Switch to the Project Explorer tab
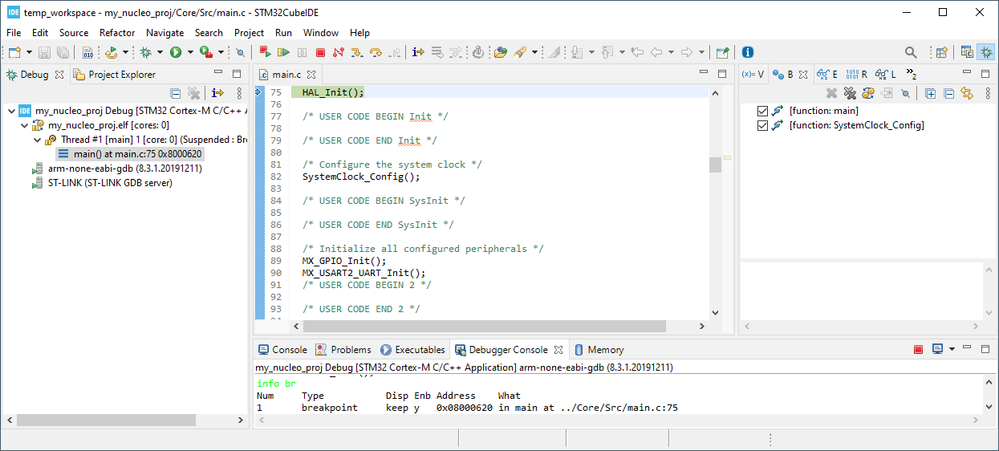 click(115, 75)
